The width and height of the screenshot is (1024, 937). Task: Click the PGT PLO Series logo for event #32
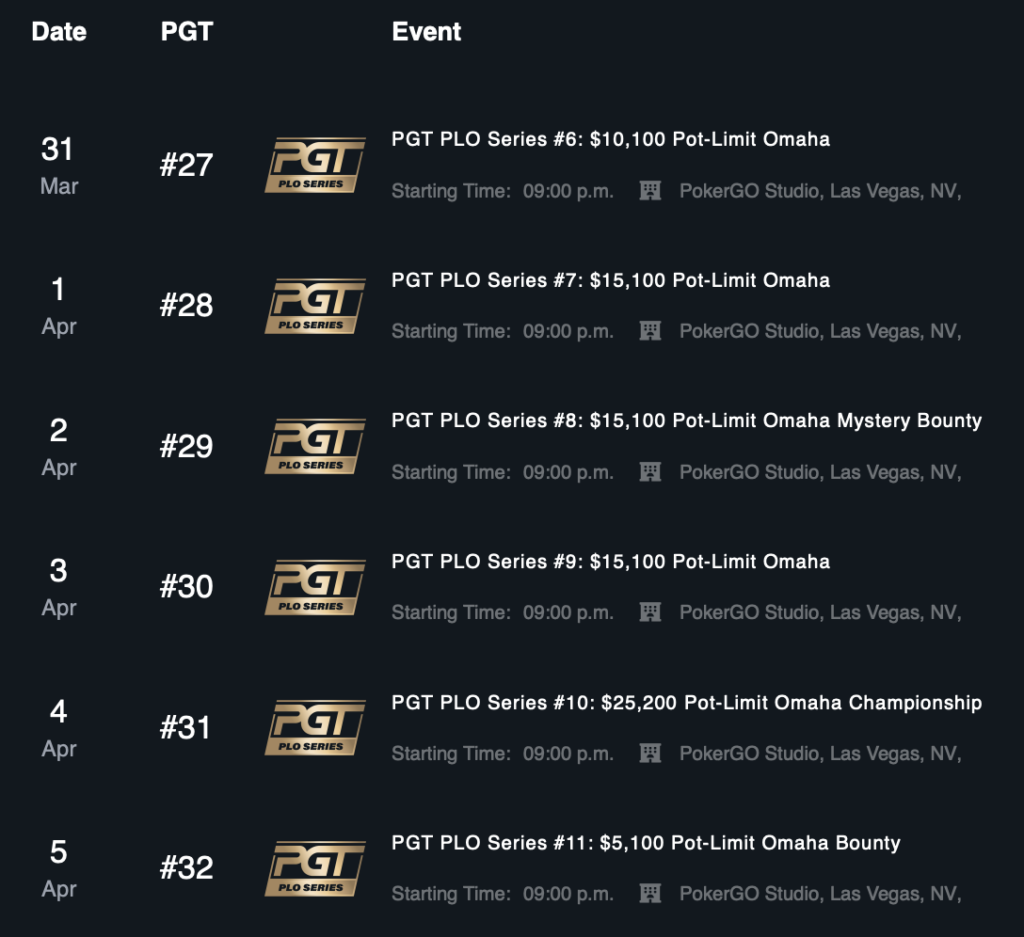[315, 868]
